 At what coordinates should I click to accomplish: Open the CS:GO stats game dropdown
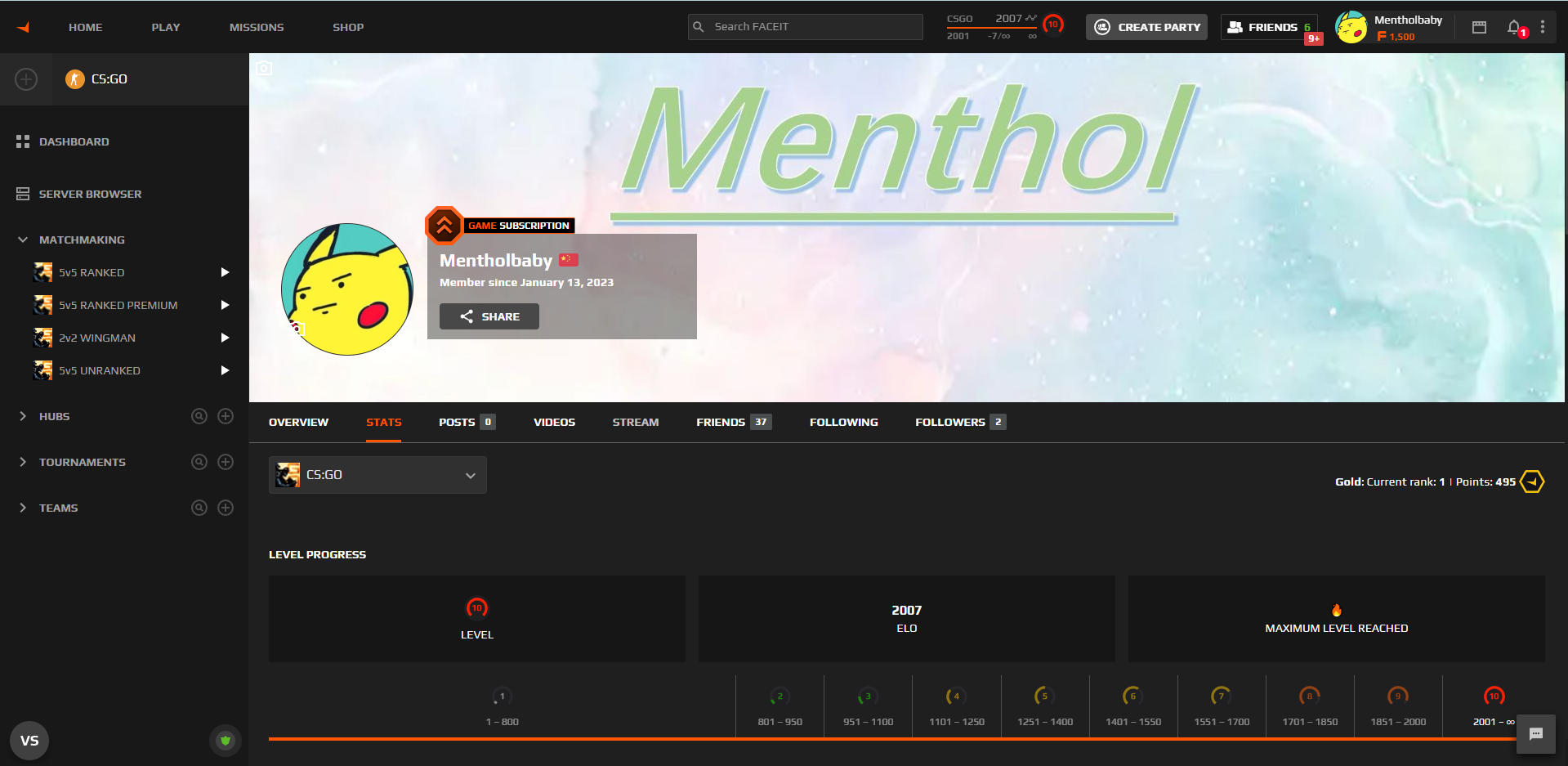(x=377, y=475)
